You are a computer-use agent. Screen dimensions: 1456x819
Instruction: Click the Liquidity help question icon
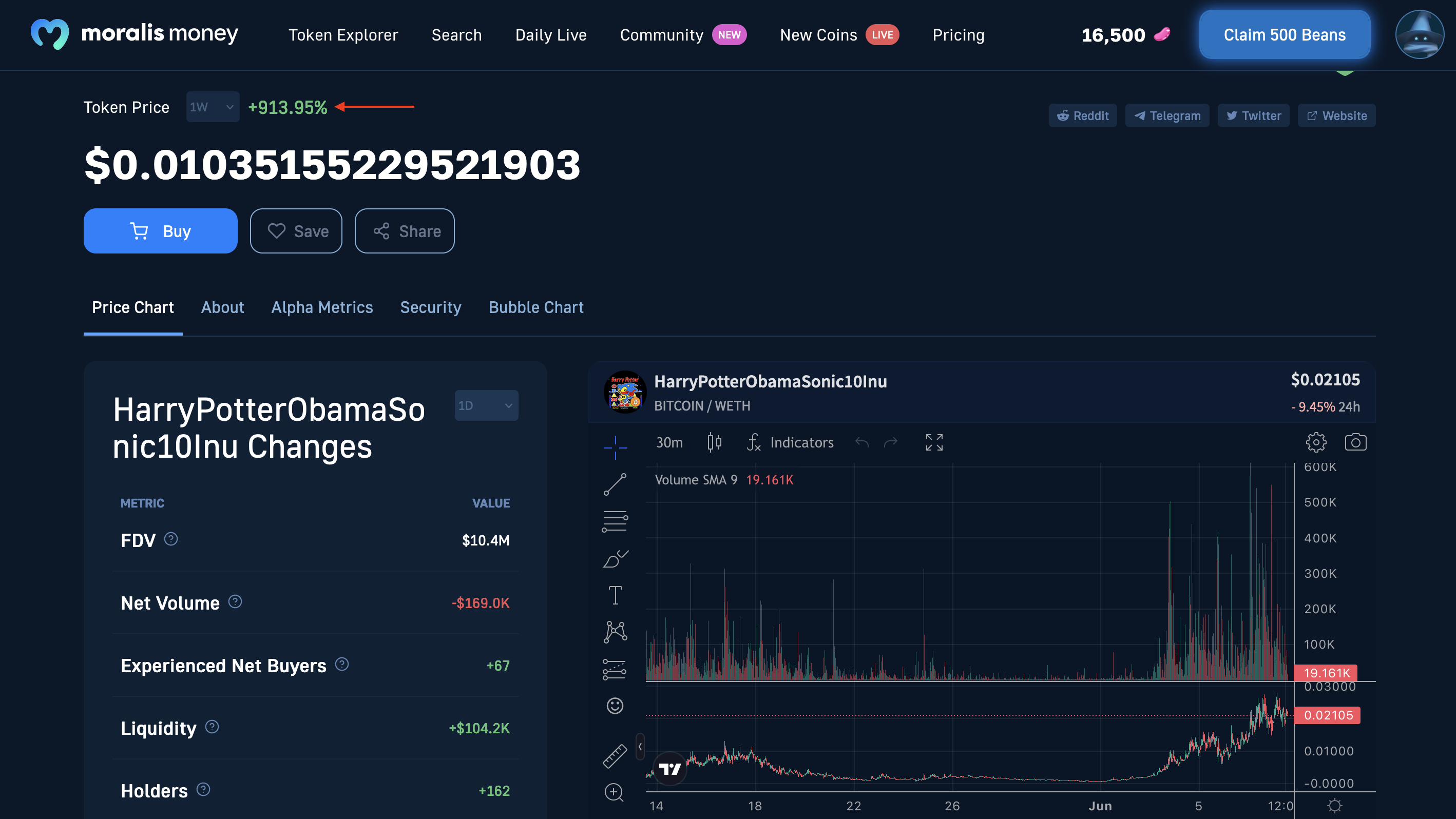point(212,728)
